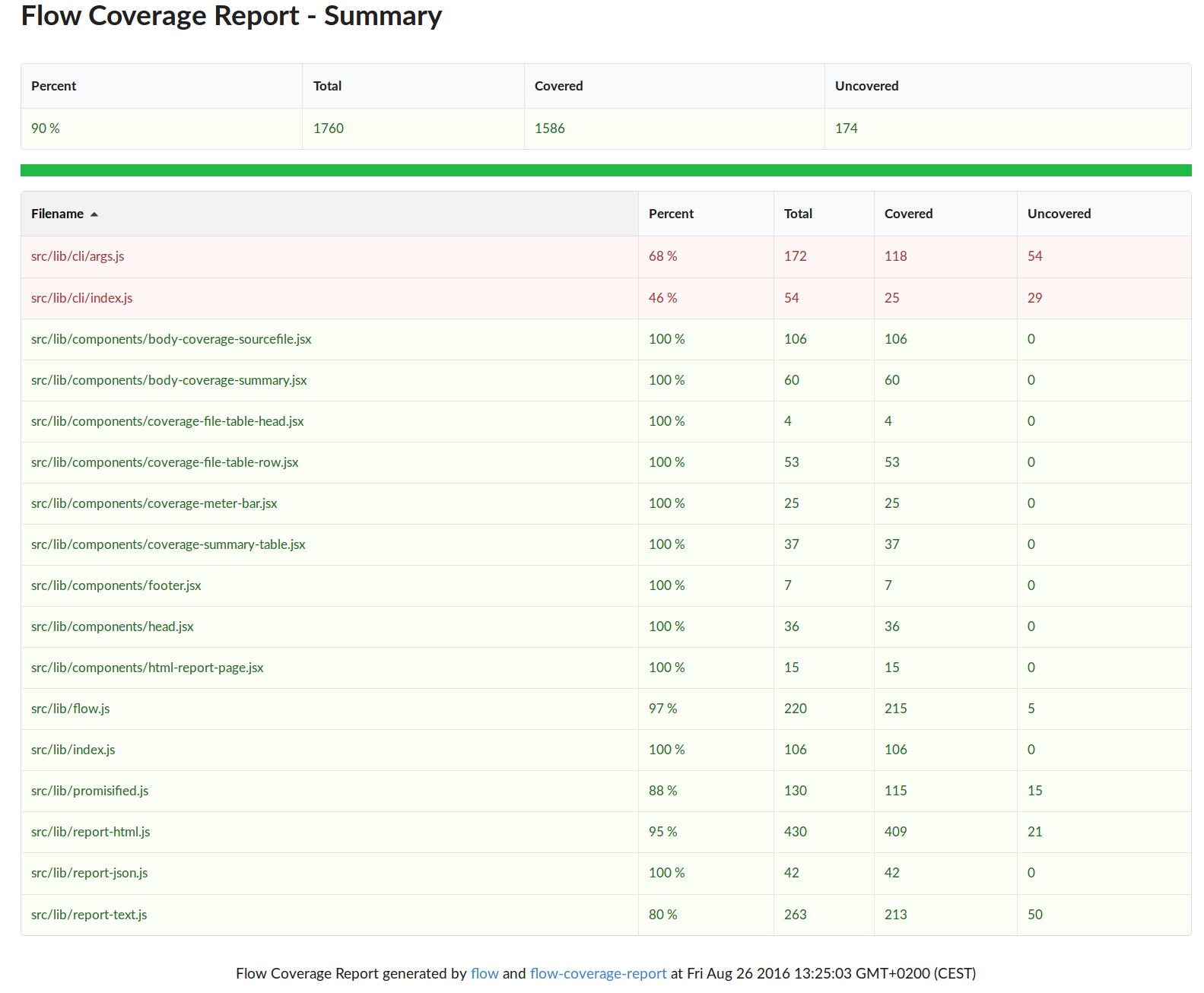Open coverage-summary-table.jsx file report
1204x993 pixels.
click(x=168, y=544)
